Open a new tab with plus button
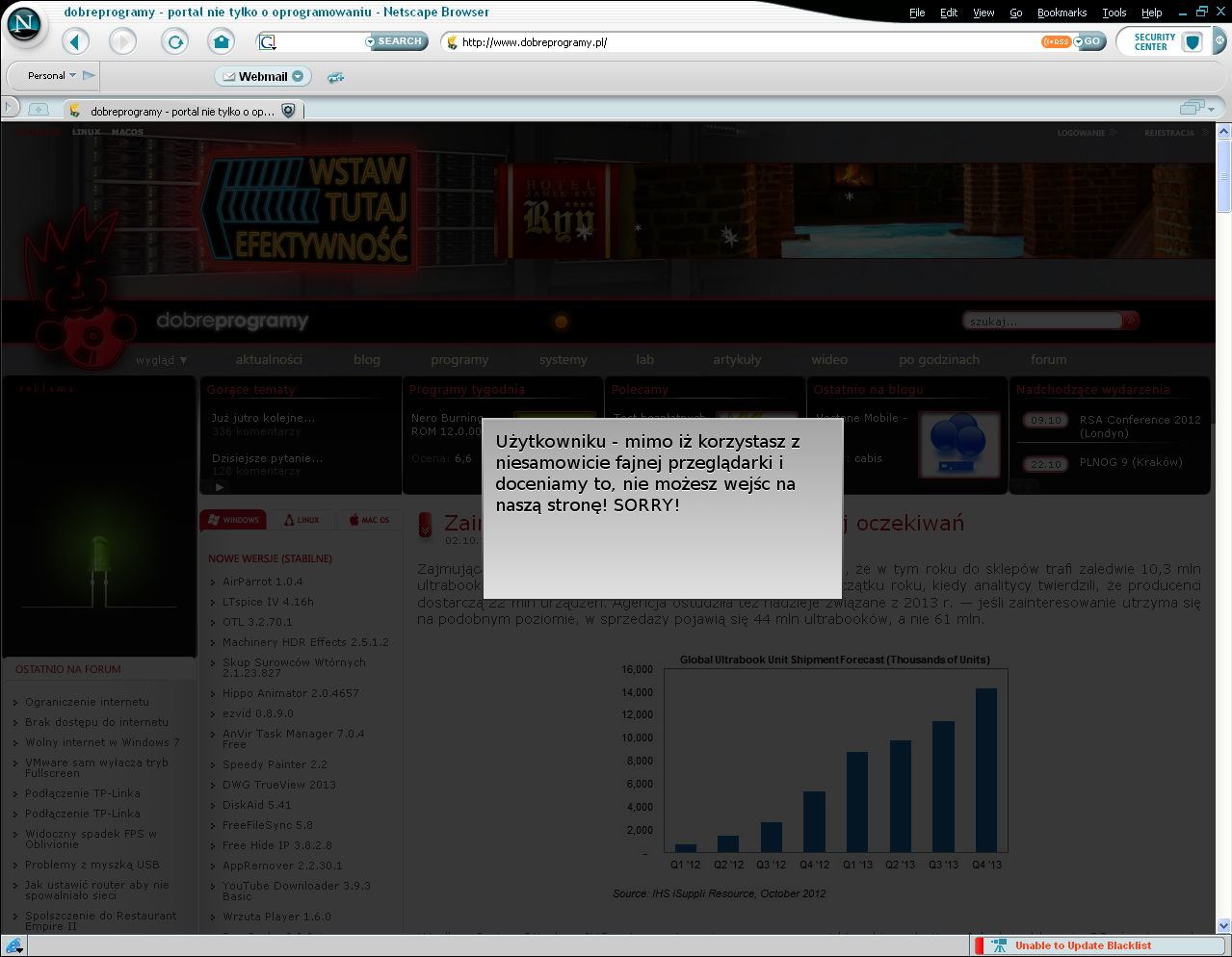Viewport: 1232px width, 957px height. tap(39, 109)
